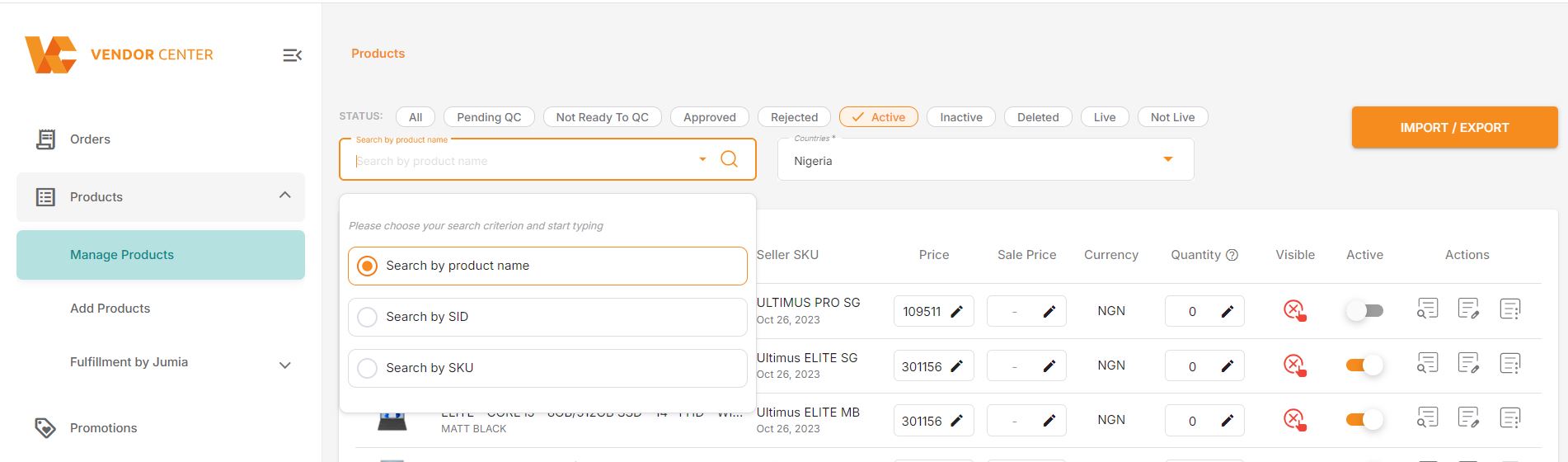Click edit product icon for Ultimus ELITE MB
The image size is (1568, 462).
click(x=1468, y=417)
